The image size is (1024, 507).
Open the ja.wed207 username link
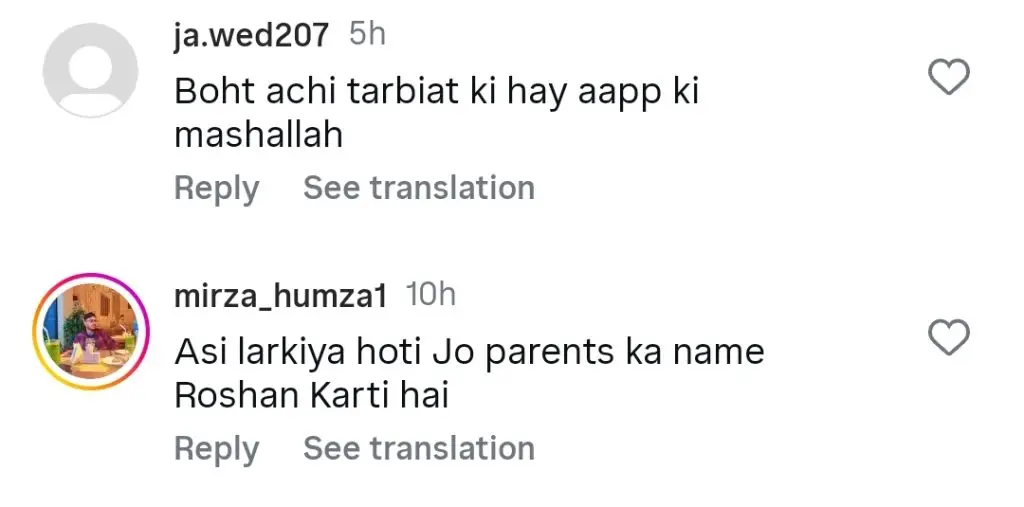tap(251, 35)
